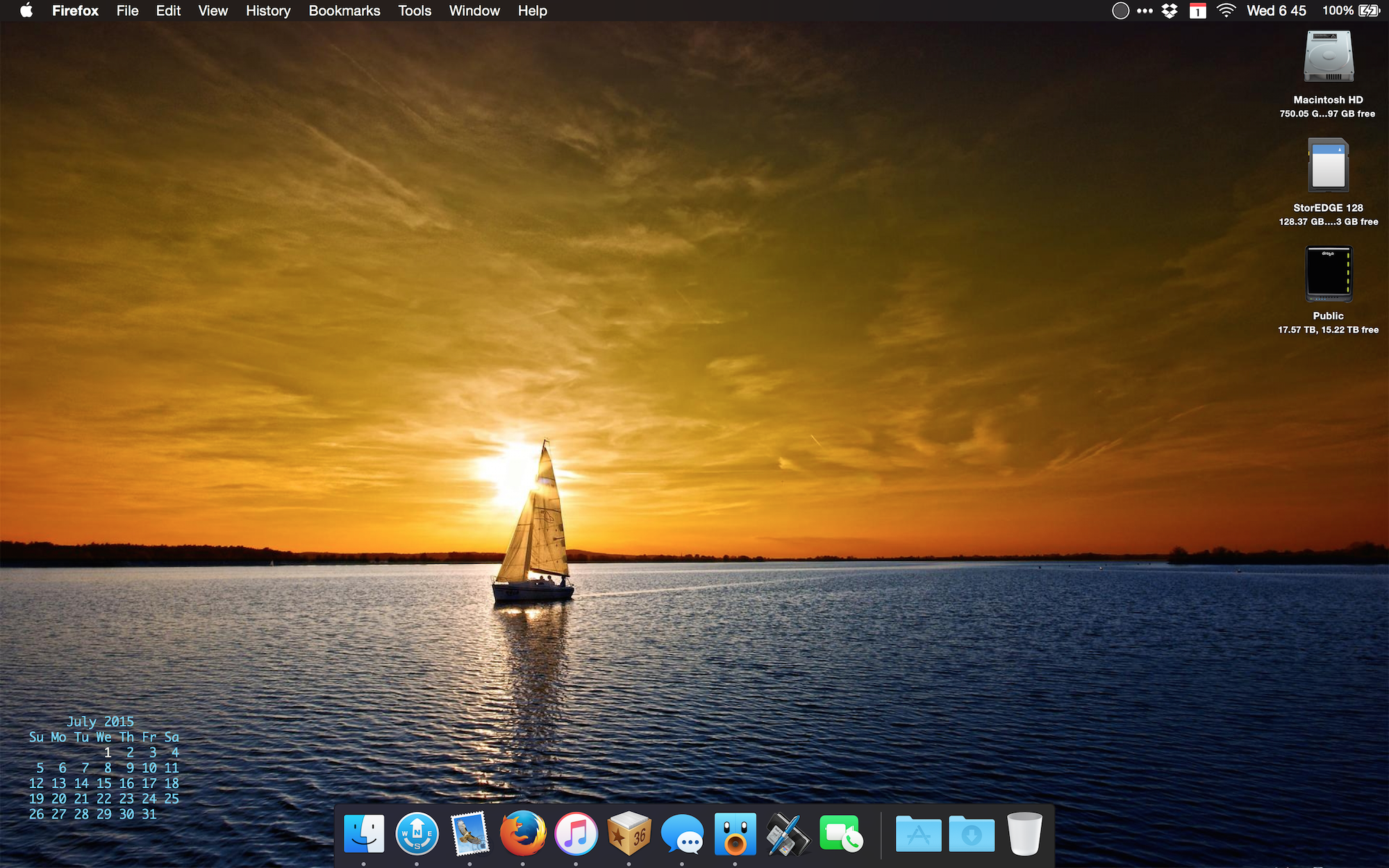Select the StorEDGE 128 card volume
The height and width of the screenshot is (868, 1389).
(x=1328, y=165)
